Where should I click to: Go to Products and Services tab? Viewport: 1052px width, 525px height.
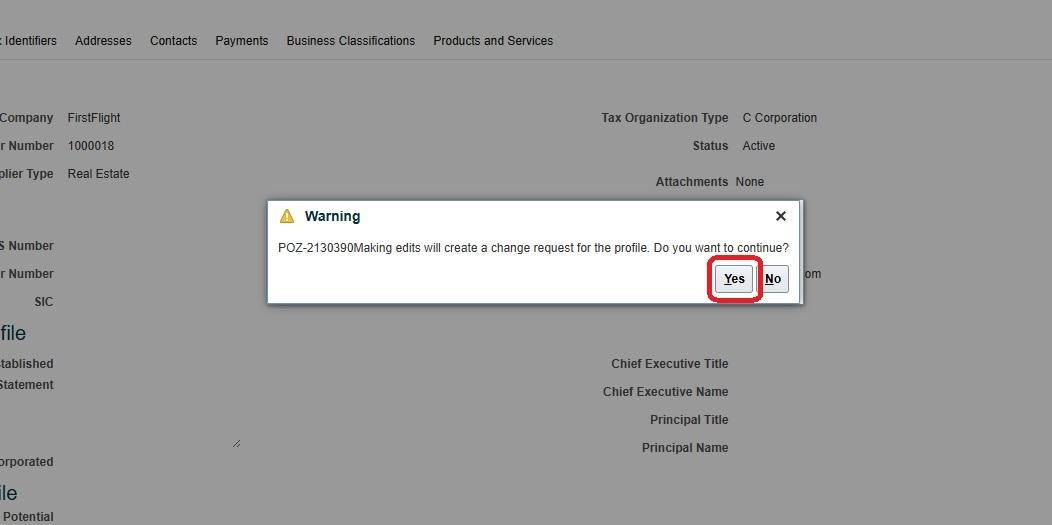pyautogui.click(x=493, y=41)
